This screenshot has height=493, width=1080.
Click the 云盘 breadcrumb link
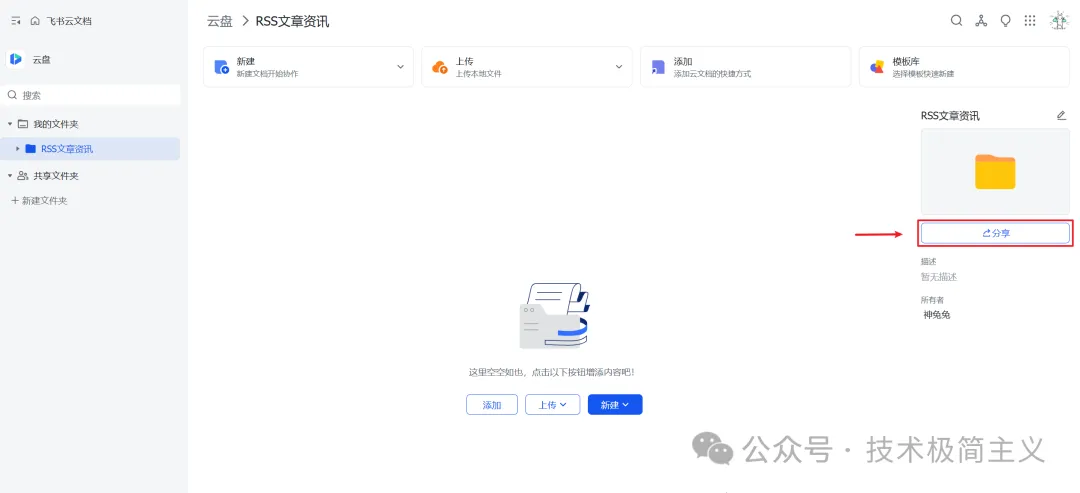coord(220,21)
